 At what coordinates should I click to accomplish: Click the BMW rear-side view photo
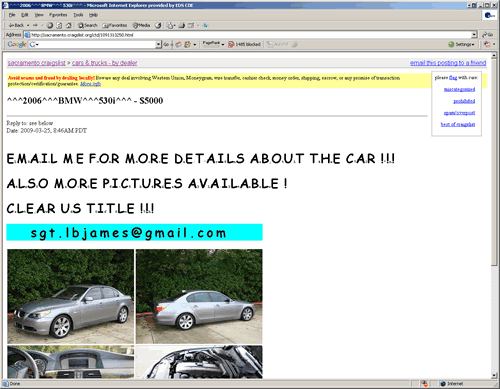pos(199,296)
